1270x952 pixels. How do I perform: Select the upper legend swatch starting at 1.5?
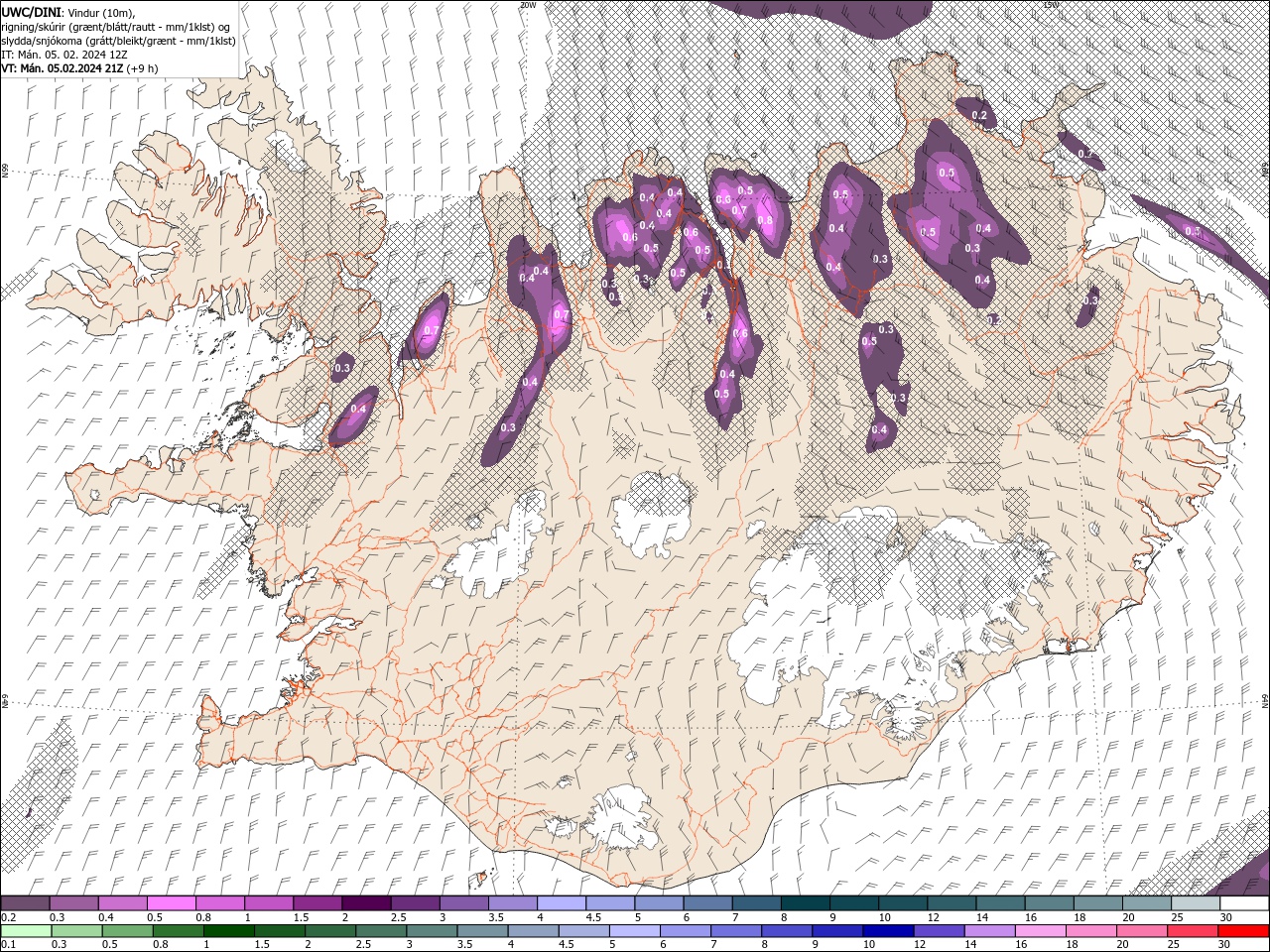(x=317, y=903)
